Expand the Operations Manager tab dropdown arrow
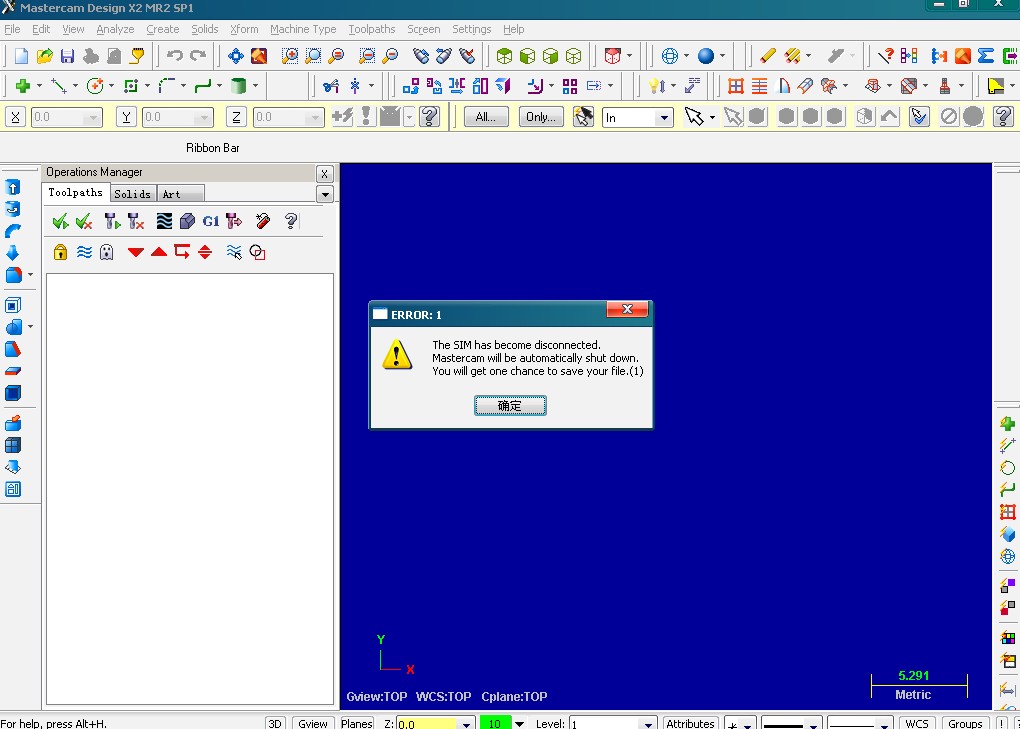1020x729 pixels. [x=325, y=194]
